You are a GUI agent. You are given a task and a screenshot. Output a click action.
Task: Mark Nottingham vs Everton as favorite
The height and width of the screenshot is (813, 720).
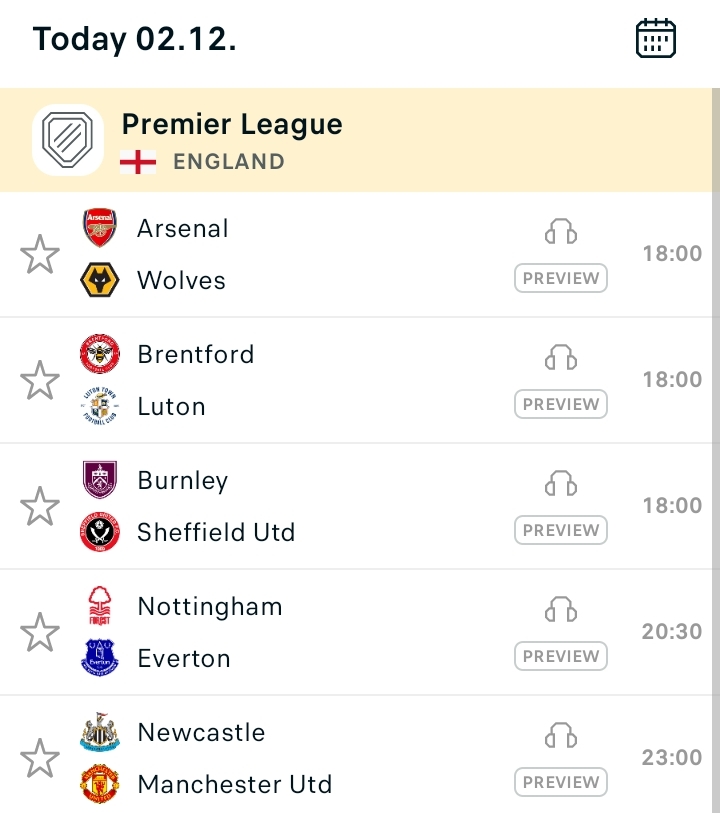[x=40, y=632]
